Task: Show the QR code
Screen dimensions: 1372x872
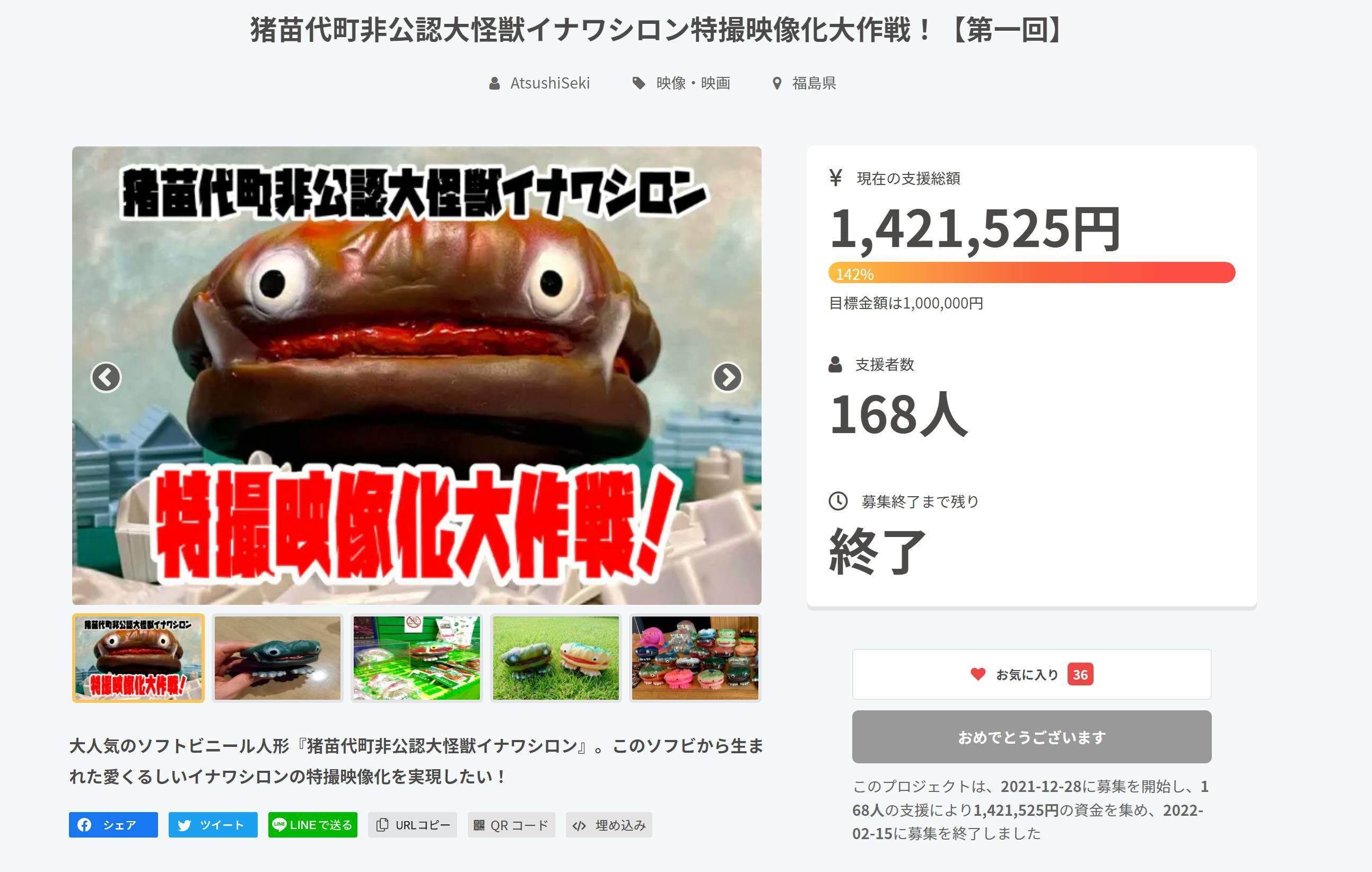Action: [x=511, y=825]
